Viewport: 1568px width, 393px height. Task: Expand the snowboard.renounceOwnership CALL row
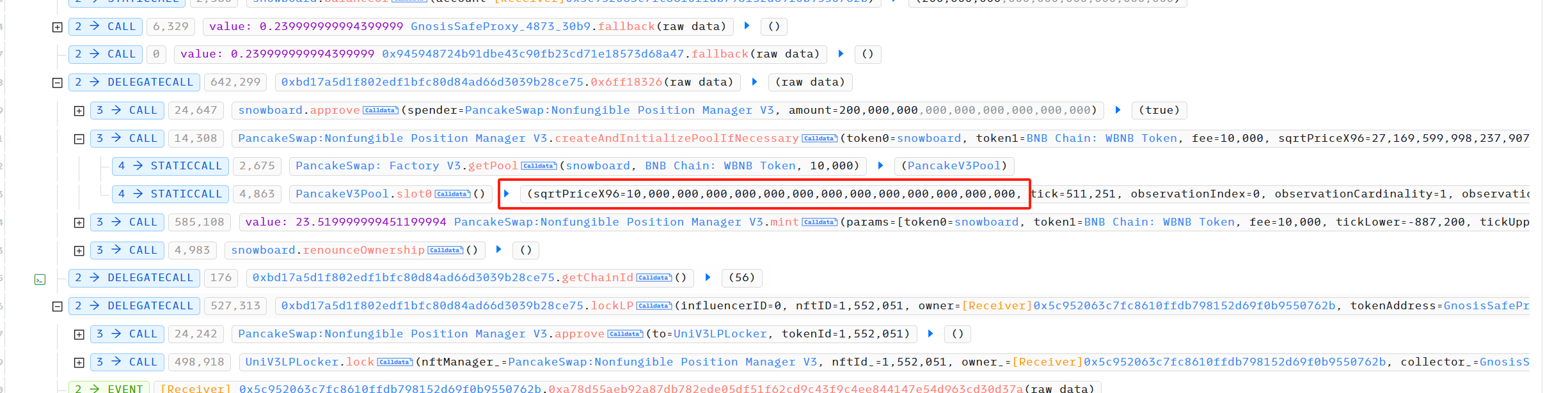pyautogui.click(x=79, y=250)
